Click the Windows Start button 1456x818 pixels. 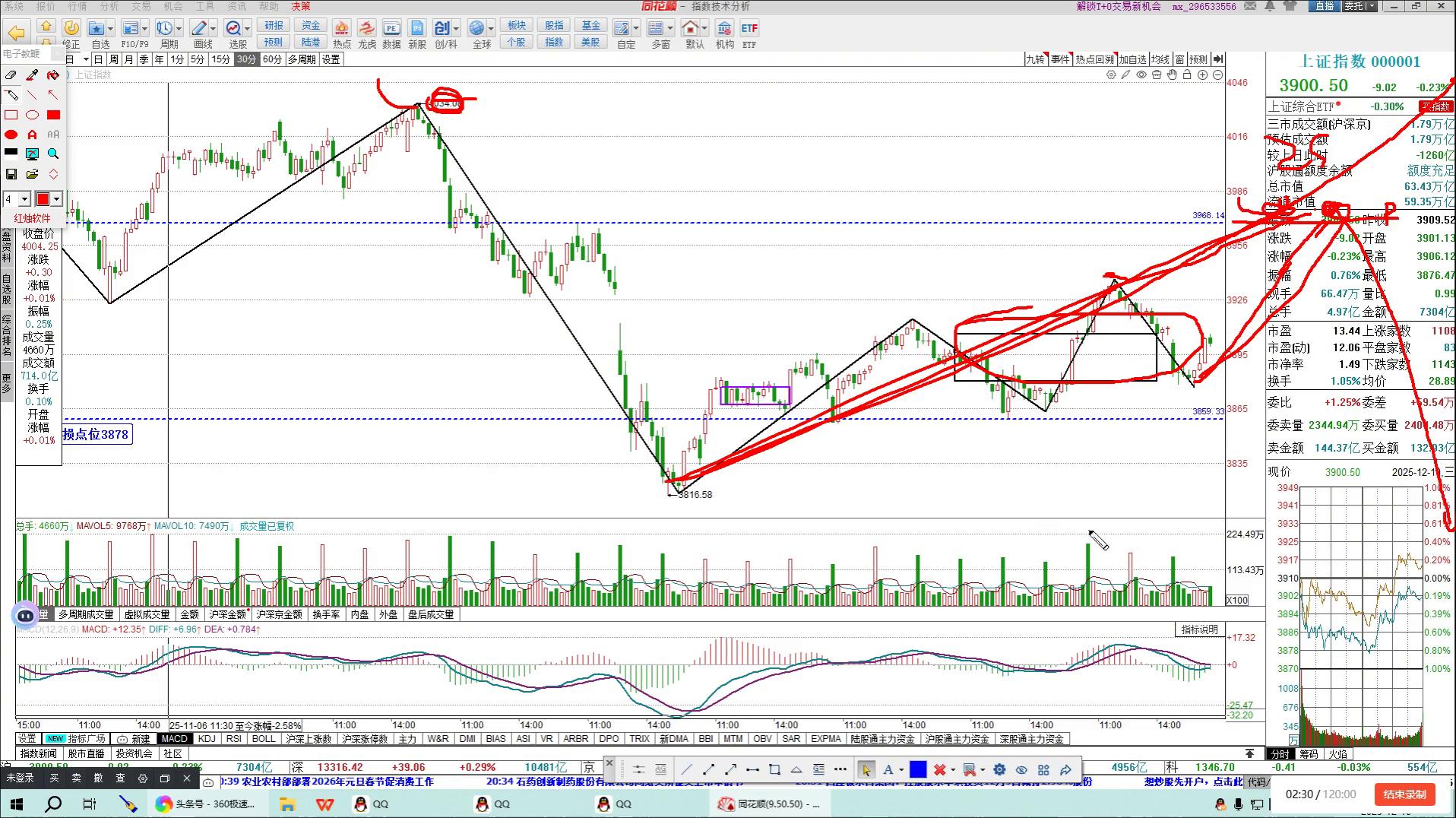(16, 804)
